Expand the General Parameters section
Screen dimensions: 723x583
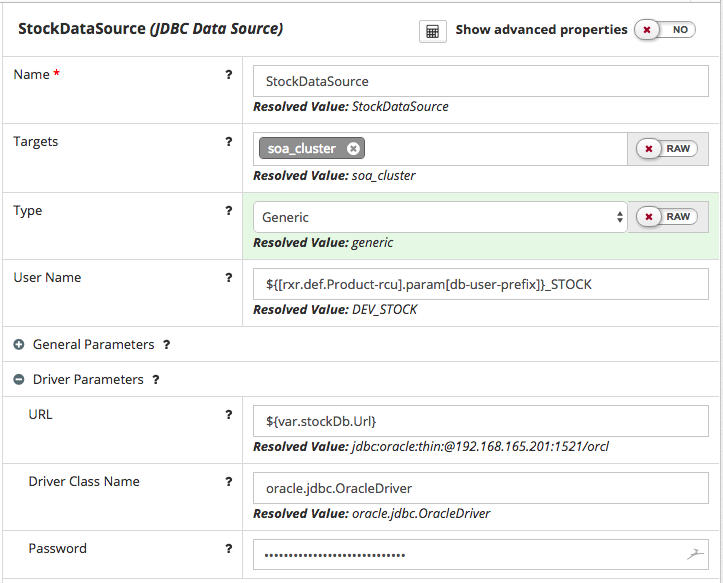coord(19,345)
